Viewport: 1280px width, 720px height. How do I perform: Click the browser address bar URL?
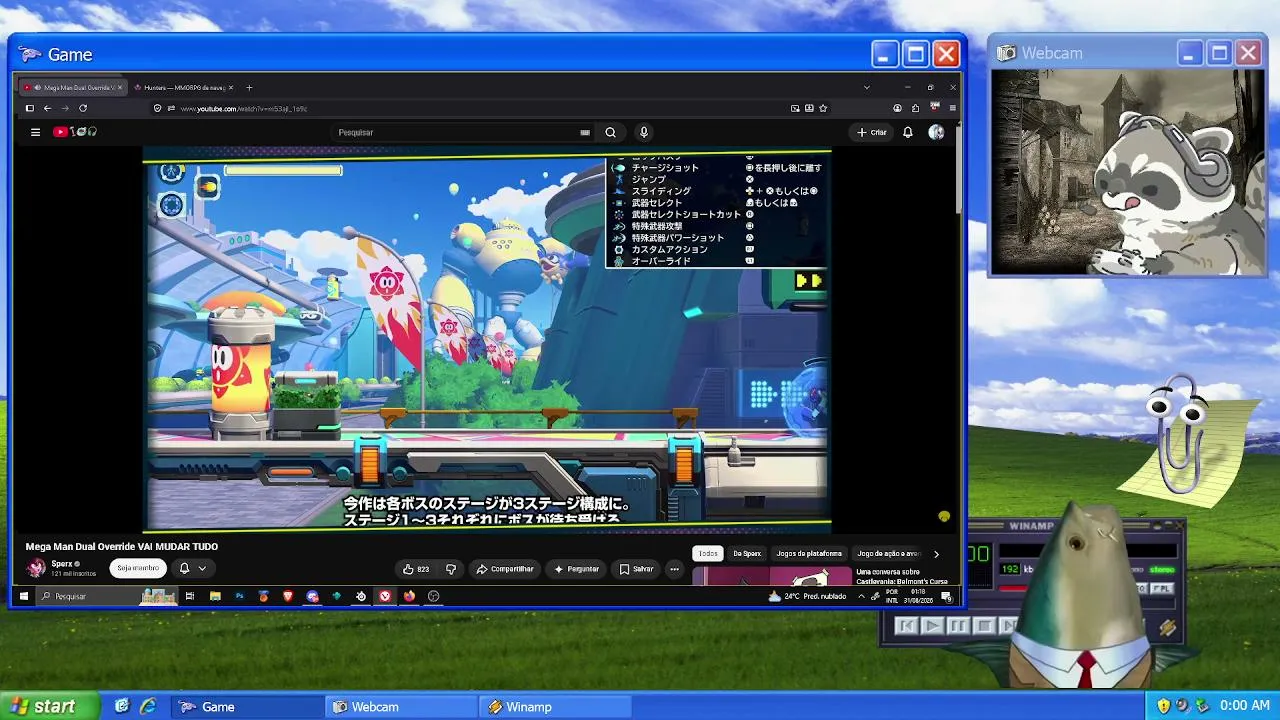[x=243, y=108]
